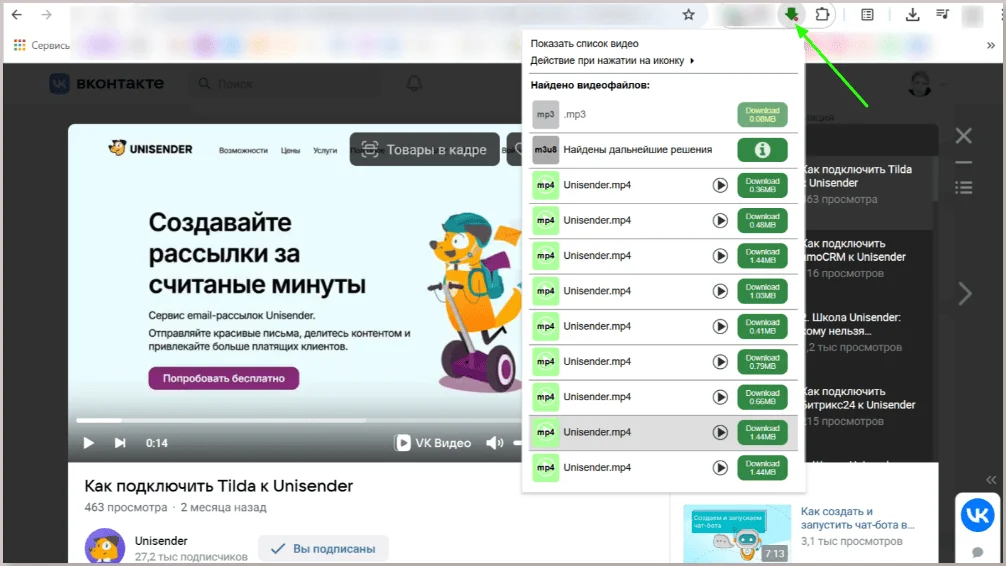
Task: Play the paused video
Action: [x=88, y=443]
